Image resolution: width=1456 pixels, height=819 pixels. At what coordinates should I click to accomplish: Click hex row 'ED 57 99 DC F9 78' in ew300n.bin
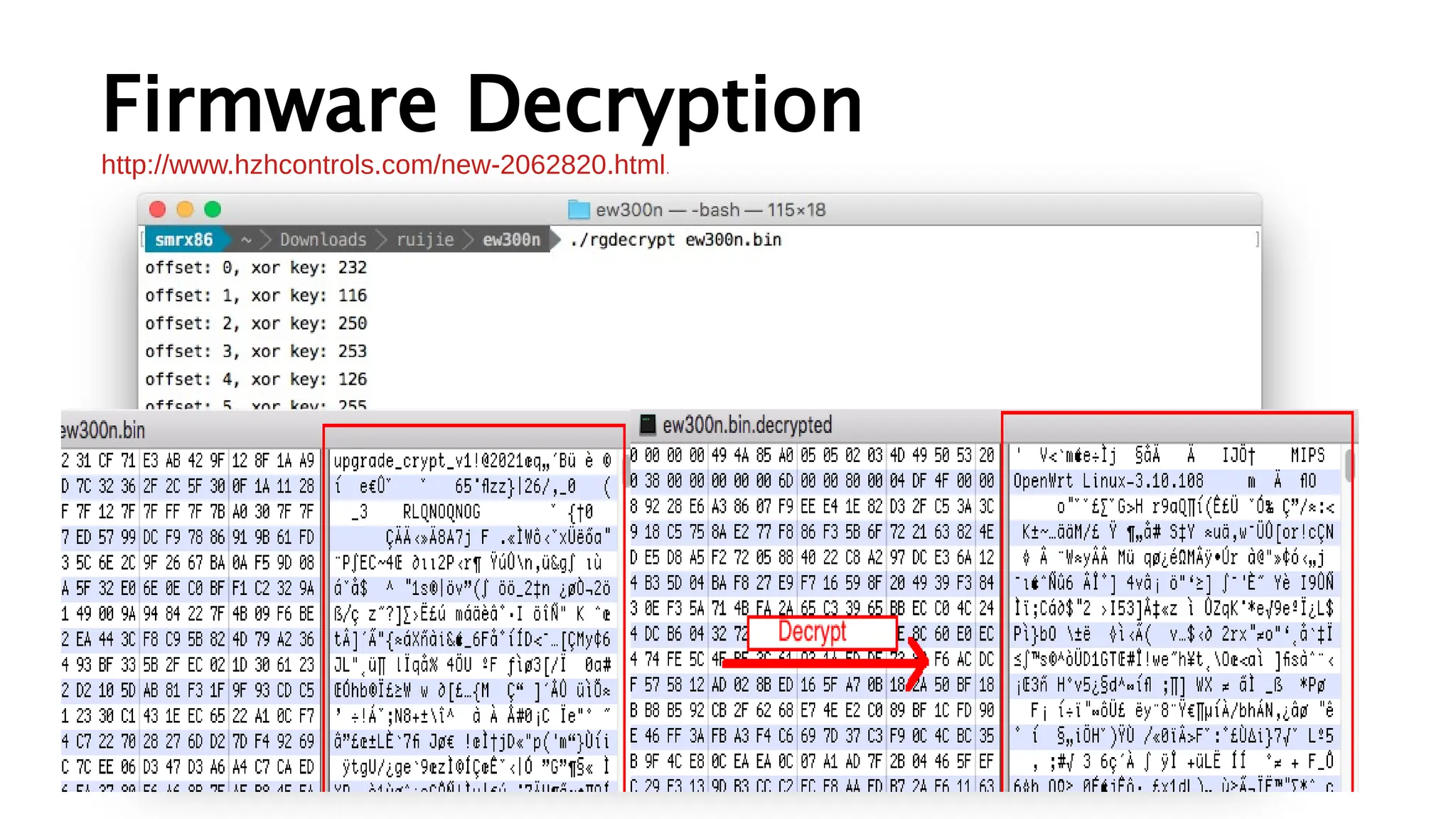pyautogui.click(x=188, y=537)
